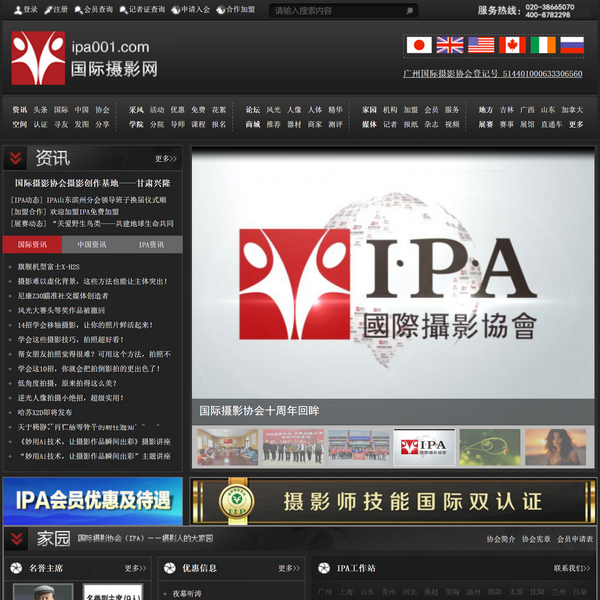Open the 论坛 navigation menu item
600x600 pixels.
point(253,110)
